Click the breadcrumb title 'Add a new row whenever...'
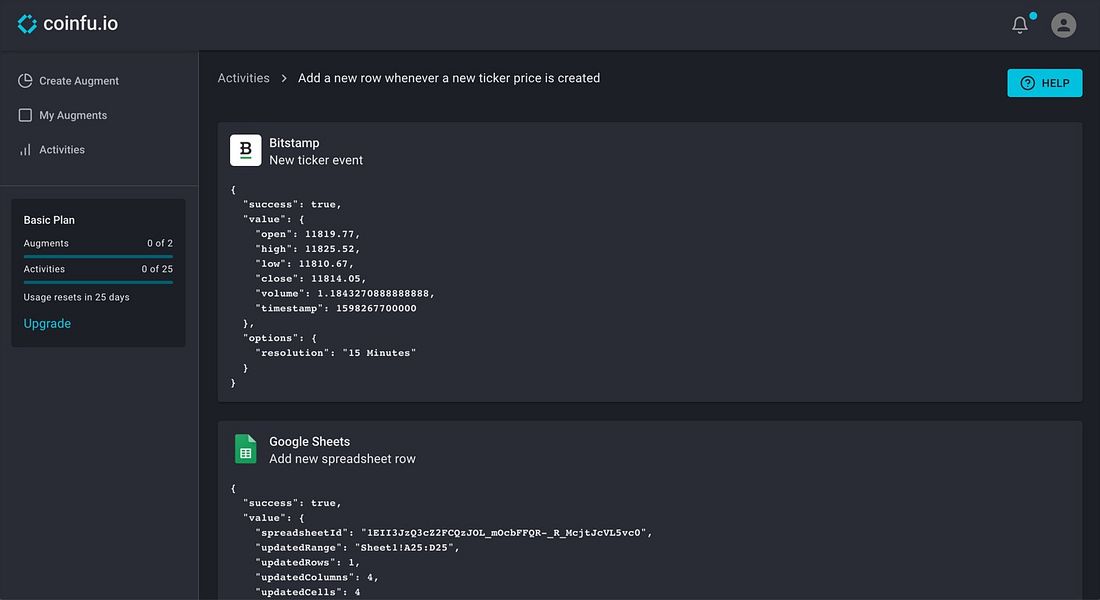This screenshot has height=600, width=1100. coord(449,78)
